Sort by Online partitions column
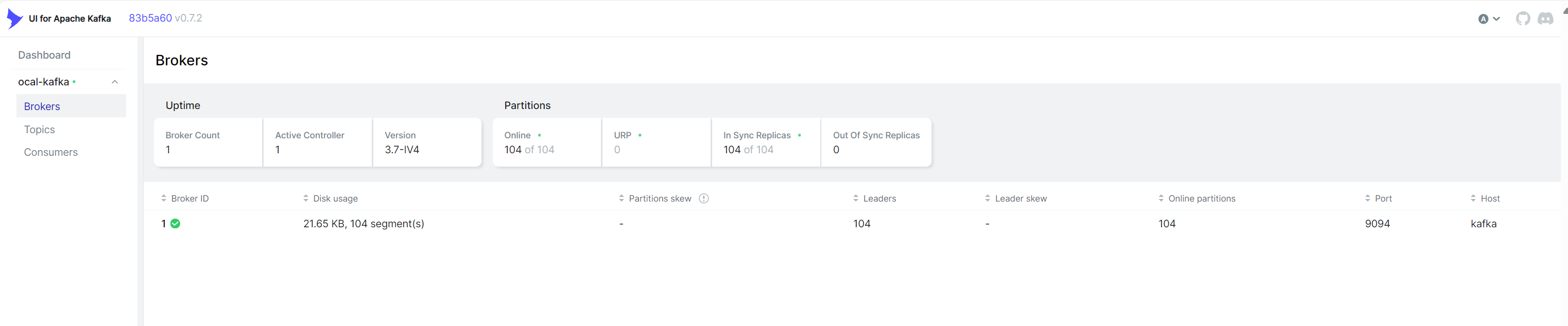 1201,198
